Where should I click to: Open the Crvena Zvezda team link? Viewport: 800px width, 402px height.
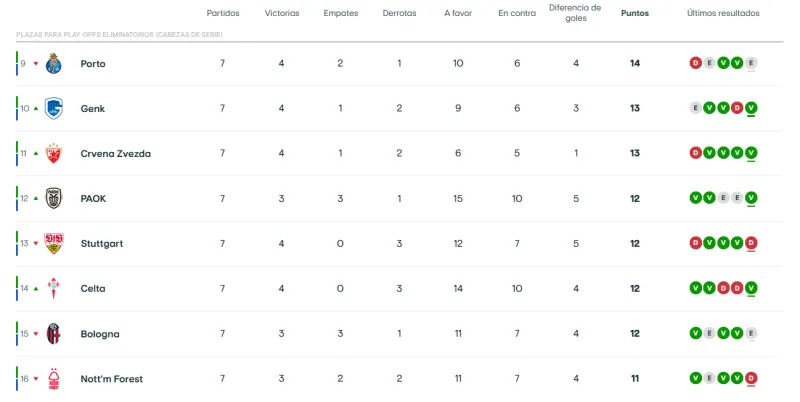(115, 153)
